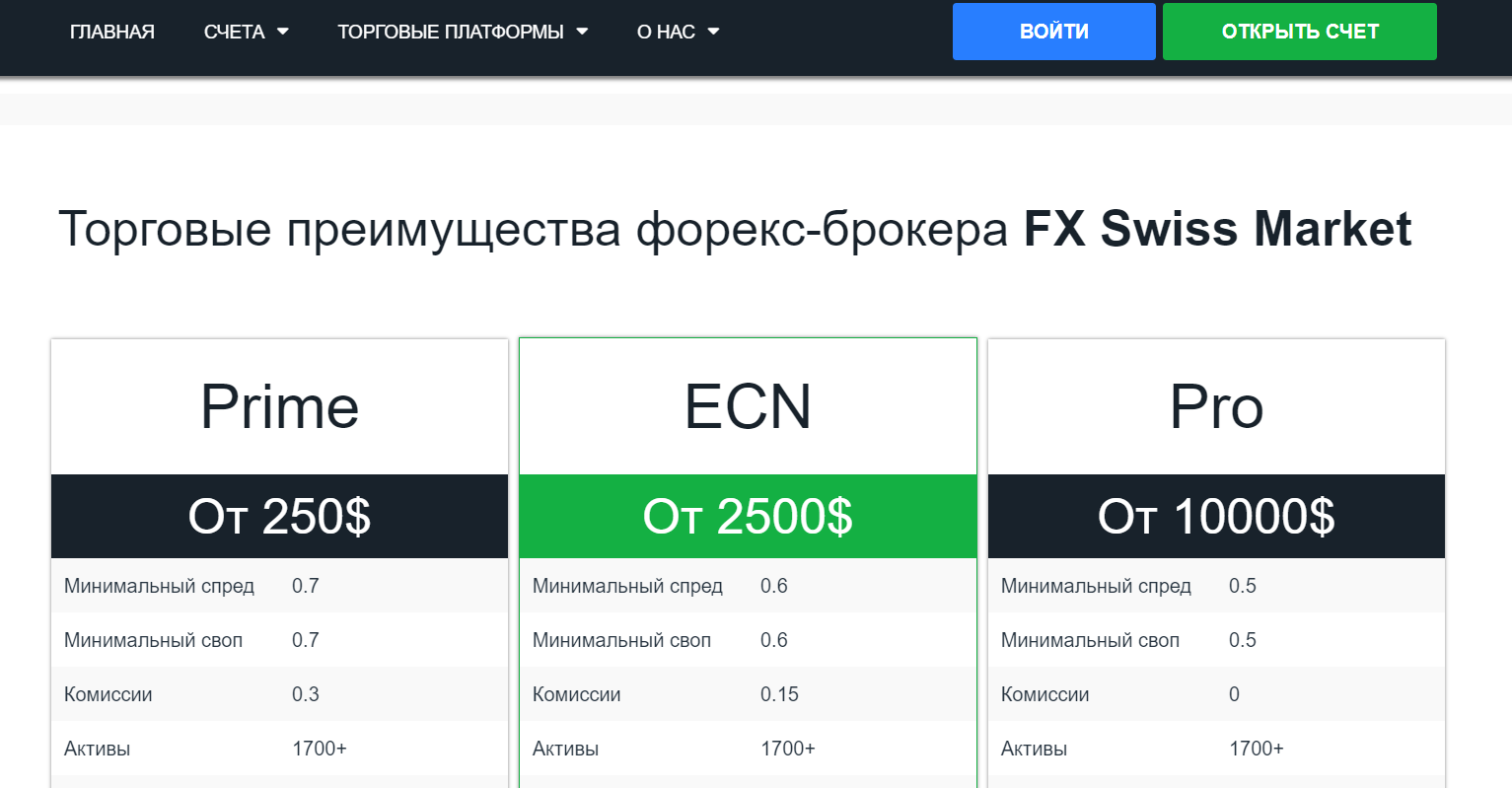
Task: Click Prime minimum swap value 0.7
Action: [306, 640]
